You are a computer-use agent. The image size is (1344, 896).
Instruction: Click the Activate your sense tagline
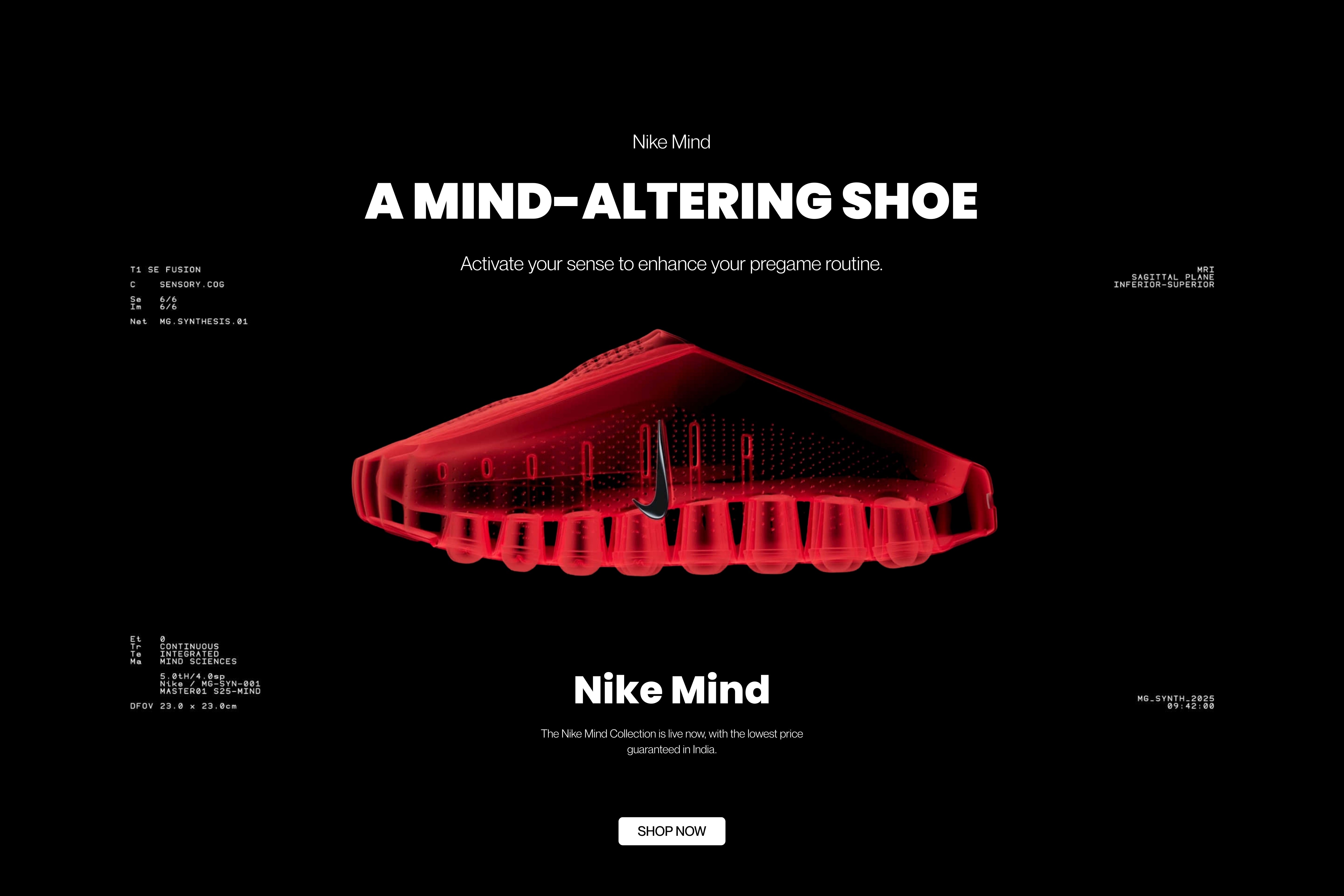(671, 264)
